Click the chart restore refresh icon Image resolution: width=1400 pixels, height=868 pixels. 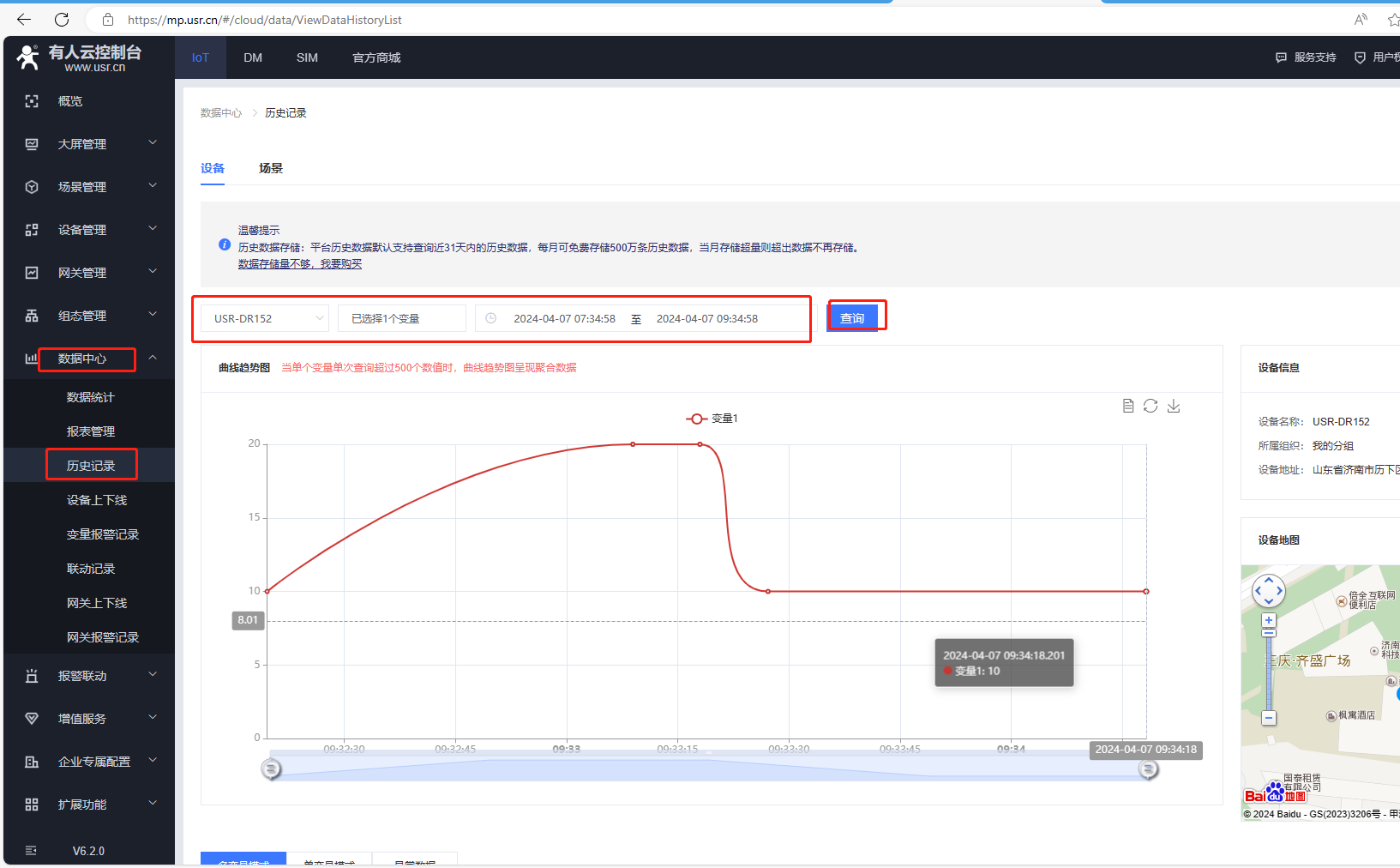coord(1151,406)
